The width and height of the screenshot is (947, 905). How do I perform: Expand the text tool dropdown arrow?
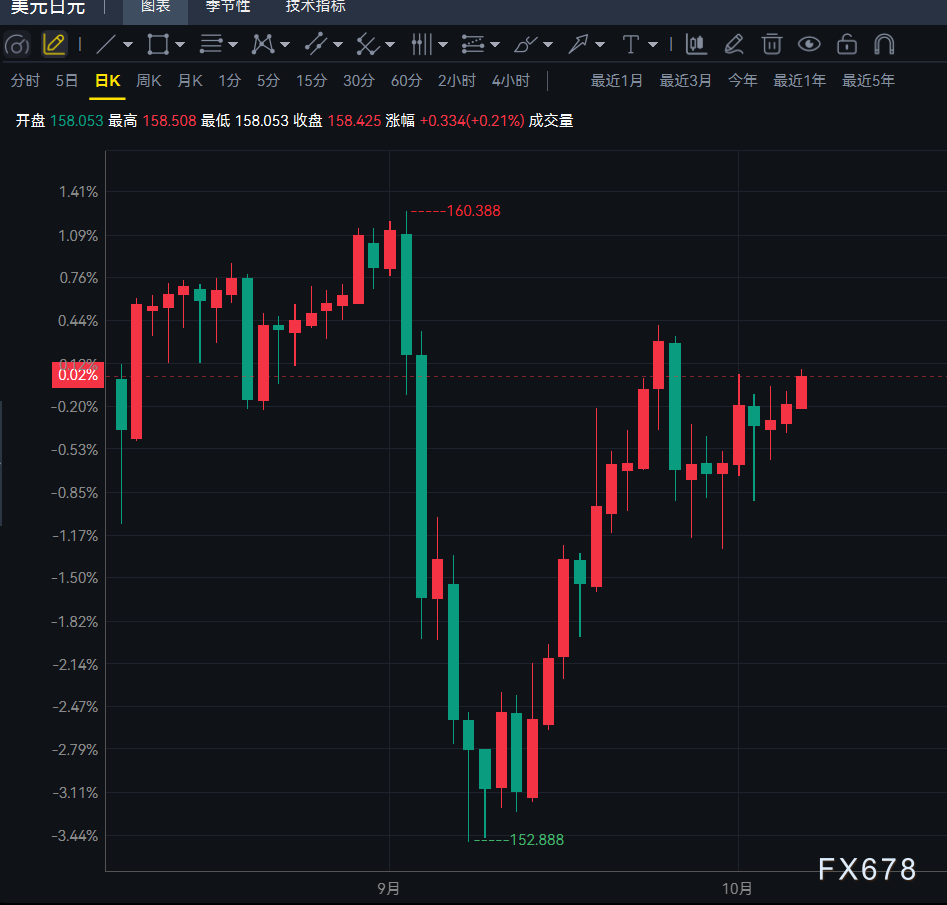click(x=653, y=44)
